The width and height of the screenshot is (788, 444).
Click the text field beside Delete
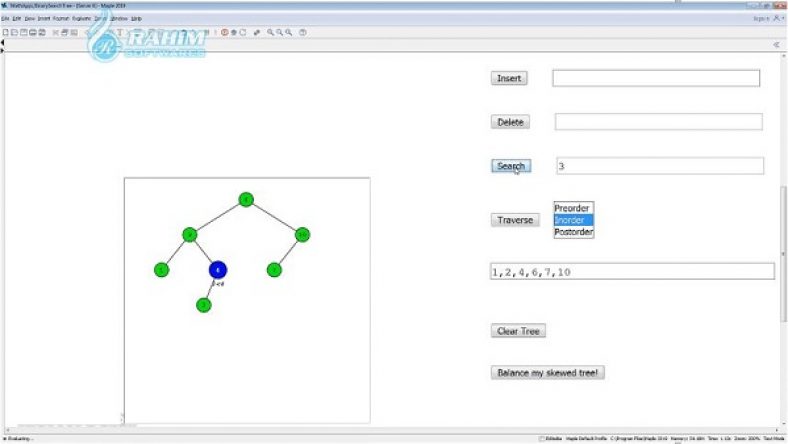(658, 122)
